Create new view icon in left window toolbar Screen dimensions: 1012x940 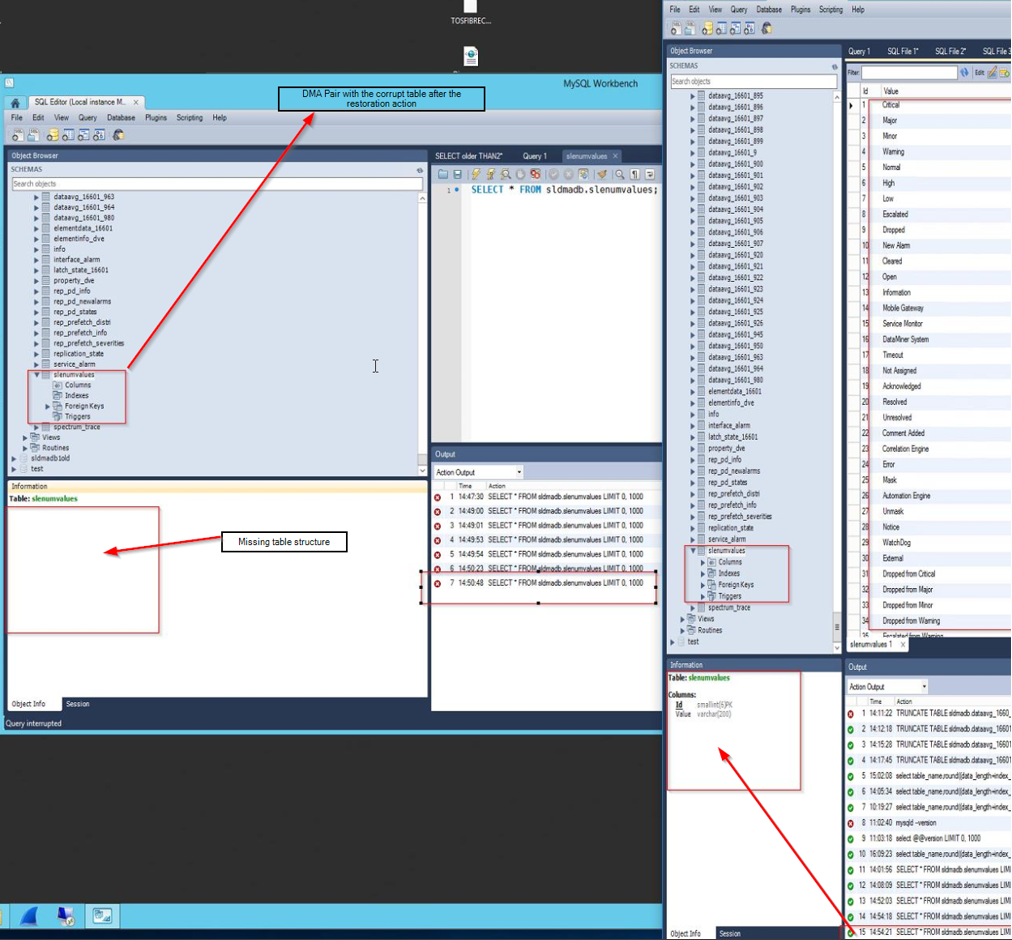coord(83,135)
